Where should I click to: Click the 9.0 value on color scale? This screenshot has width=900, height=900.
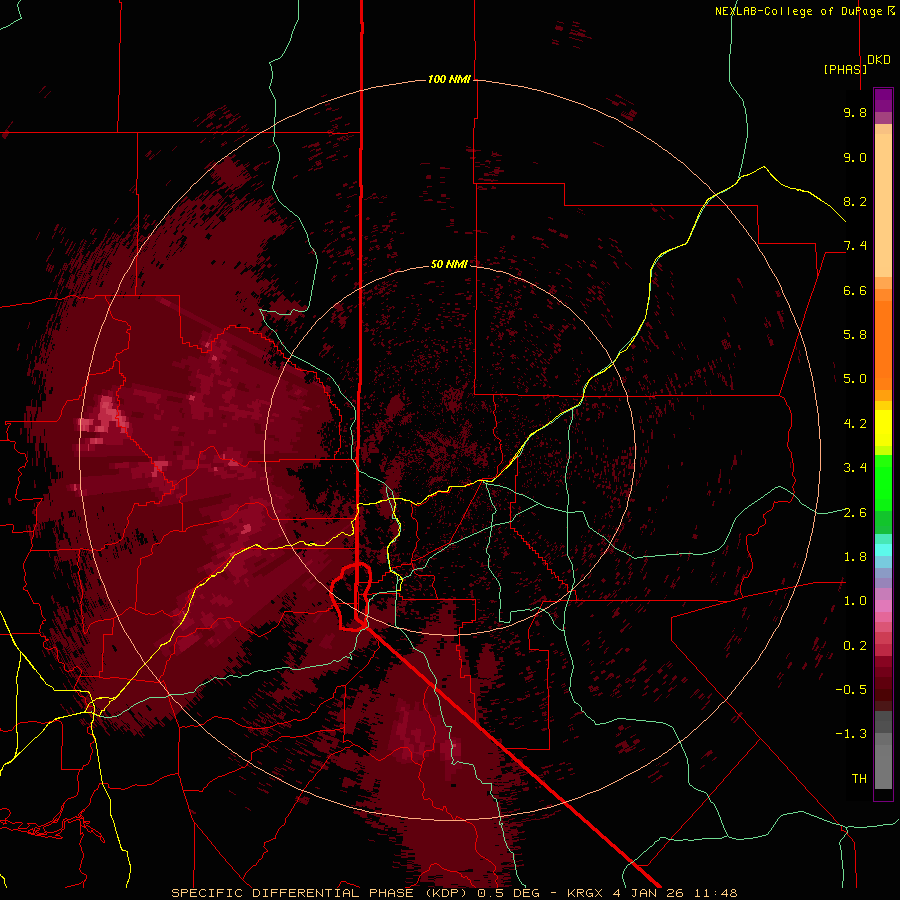point(855,157)
